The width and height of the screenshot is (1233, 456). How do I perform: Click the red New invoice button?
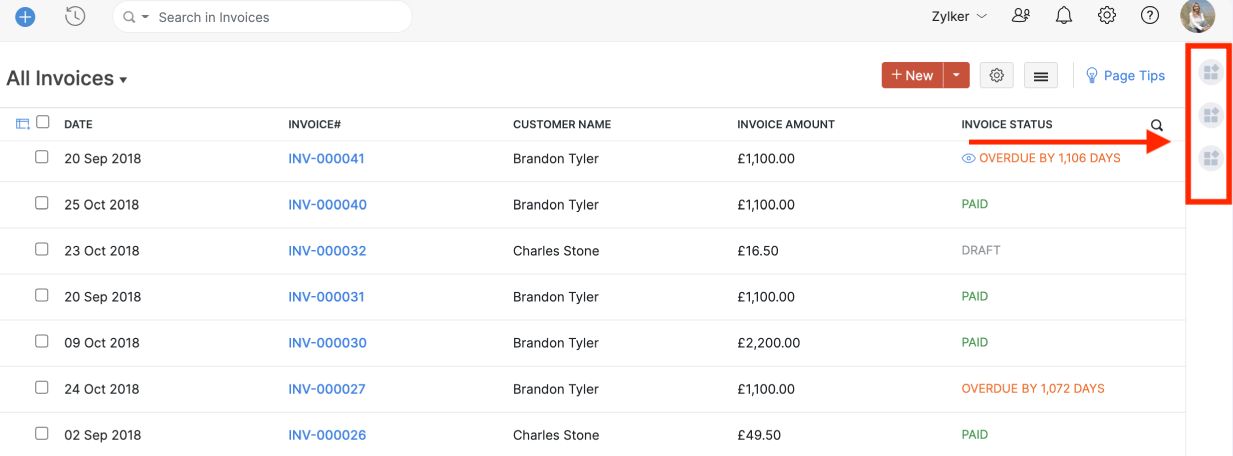[x=912, y=75]
